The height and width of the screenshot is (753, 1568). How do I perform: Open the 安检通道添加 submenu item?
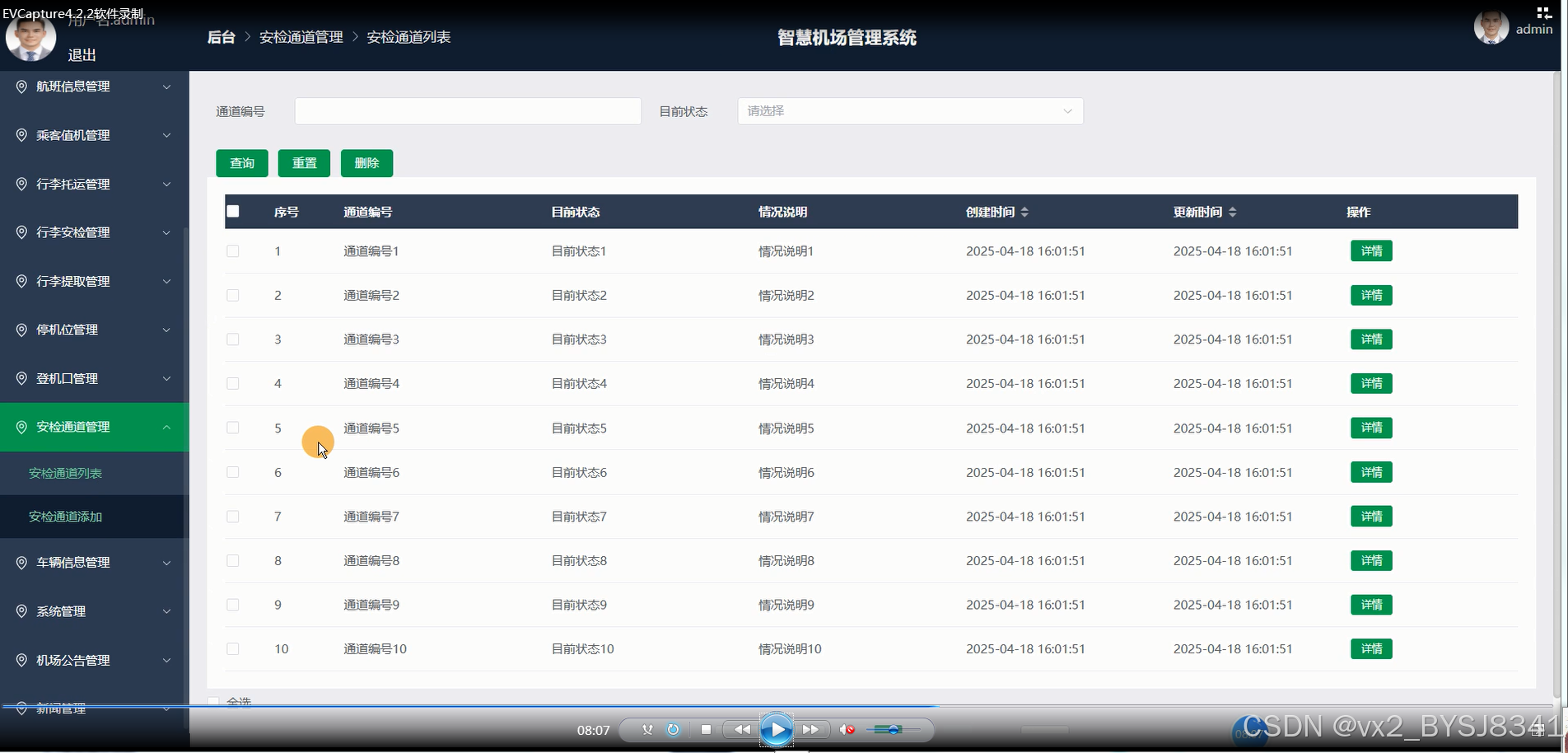point(65,517)
